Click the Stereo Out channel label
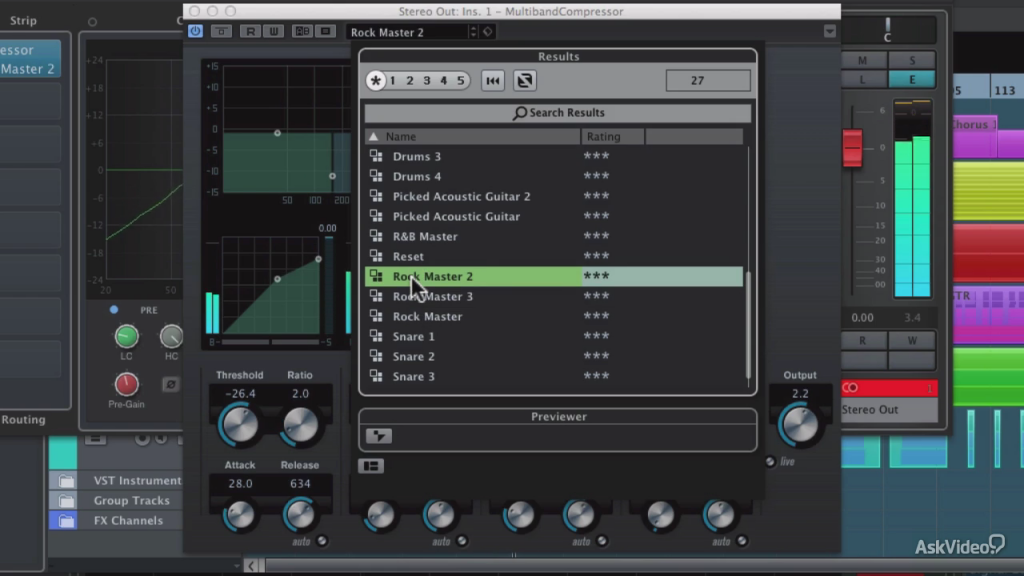The image size is (1024, 576). [x=888, y=409]
